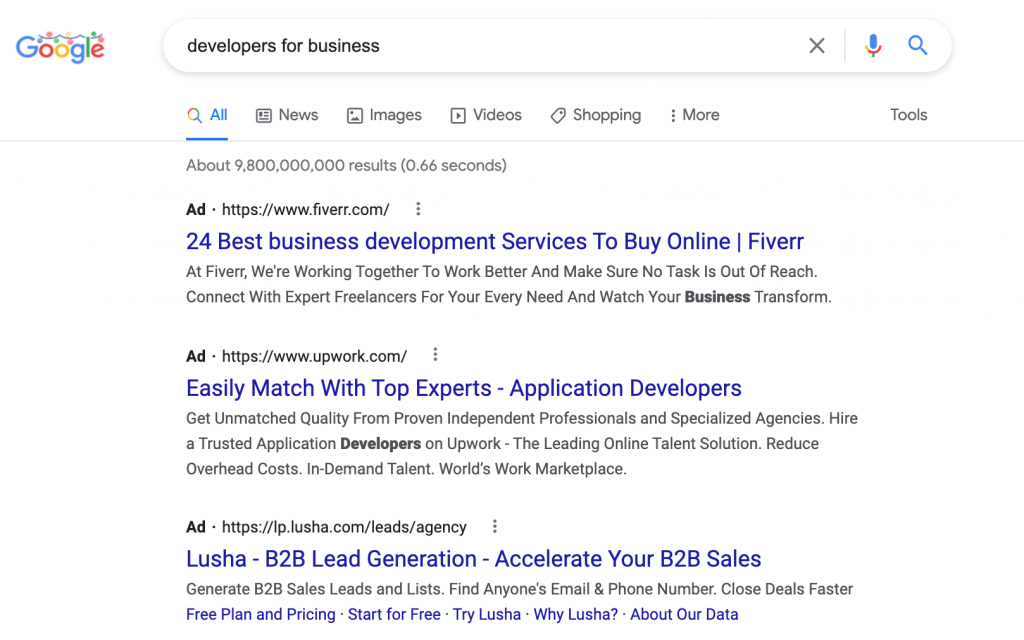This screenshot has width=1024, height=640.
Task: Click the 'About 9,800,000,000 results' text
Action: point(346,165)
